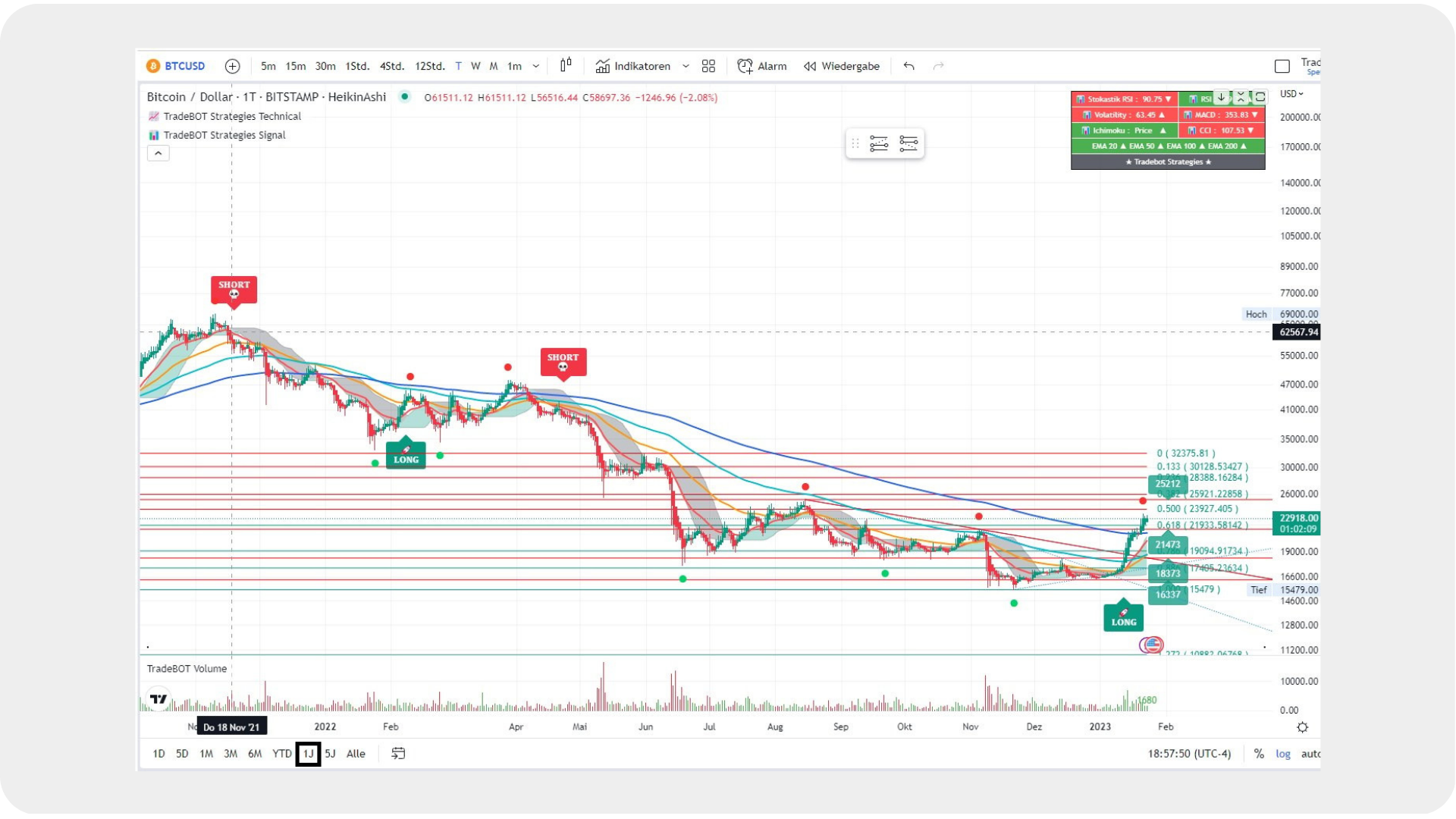
Task: Click the 62567.94 price label on the scale
Action: click(1296, 332)
